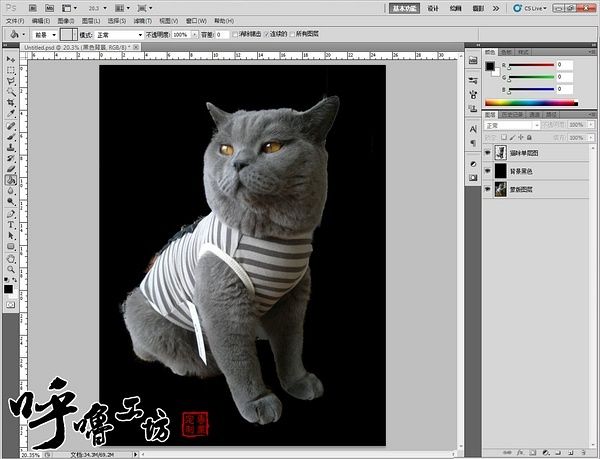
Task: Pick the Crop tool
Action: pos(10,104)
